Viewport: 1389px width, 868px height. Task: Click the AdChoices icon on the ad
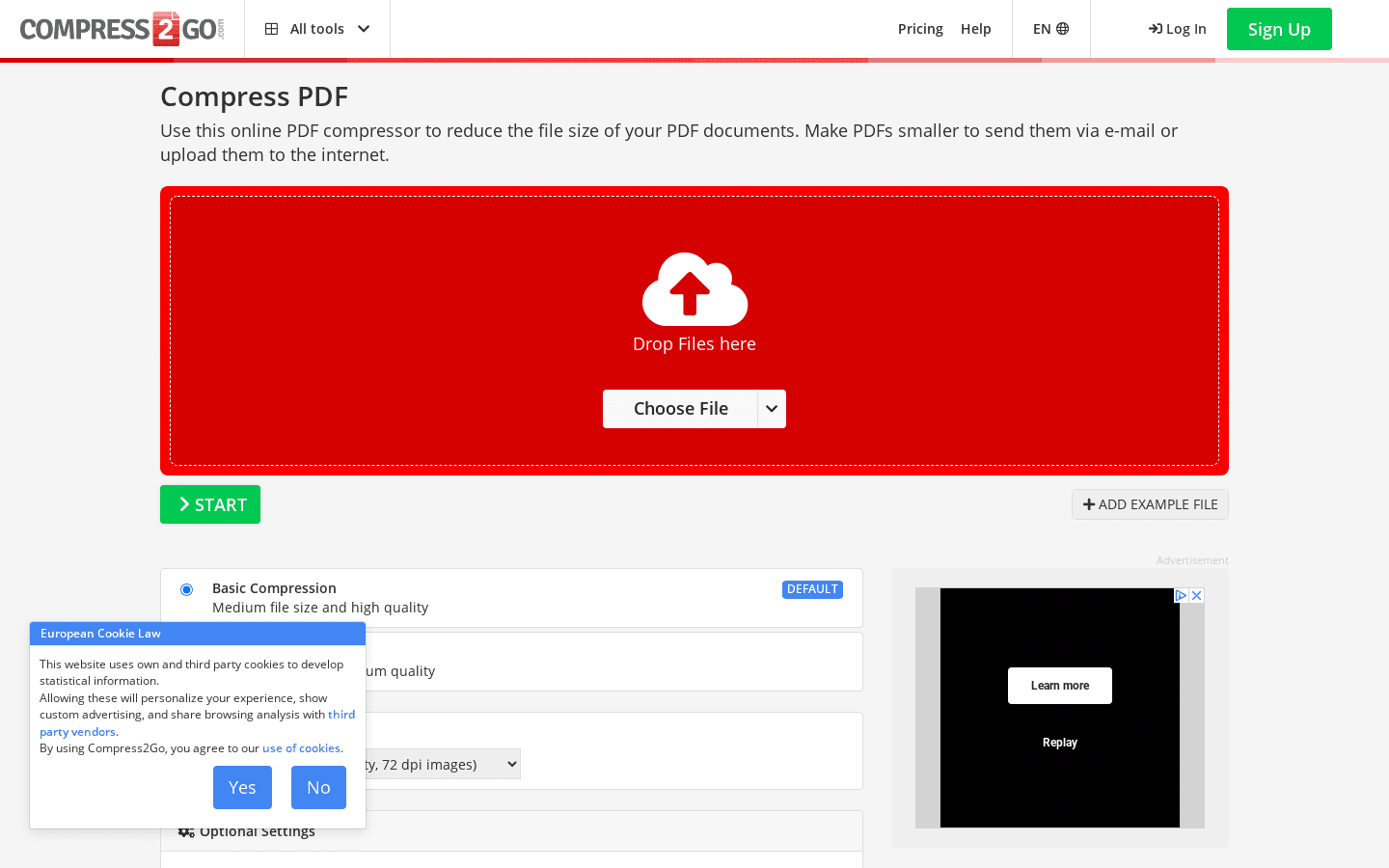(1181, 595)
